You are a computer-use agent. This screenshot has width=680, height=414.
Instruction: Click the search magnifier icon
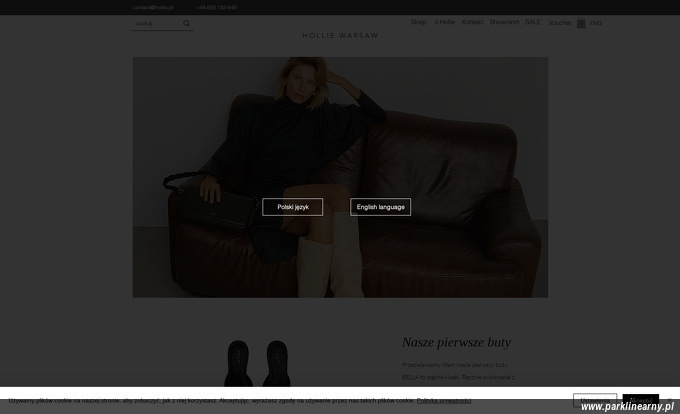(x=186, y=23)
